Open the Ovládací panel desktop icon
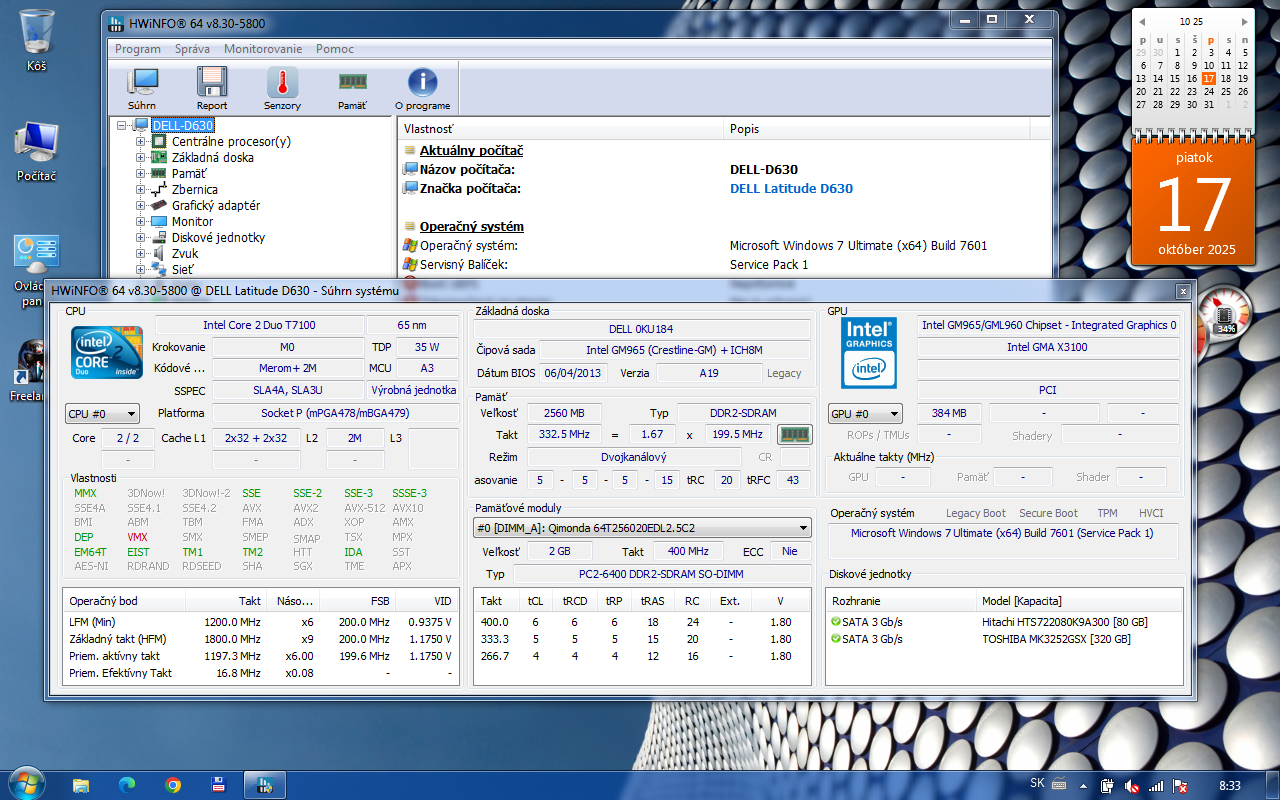 tap(36, 270)
